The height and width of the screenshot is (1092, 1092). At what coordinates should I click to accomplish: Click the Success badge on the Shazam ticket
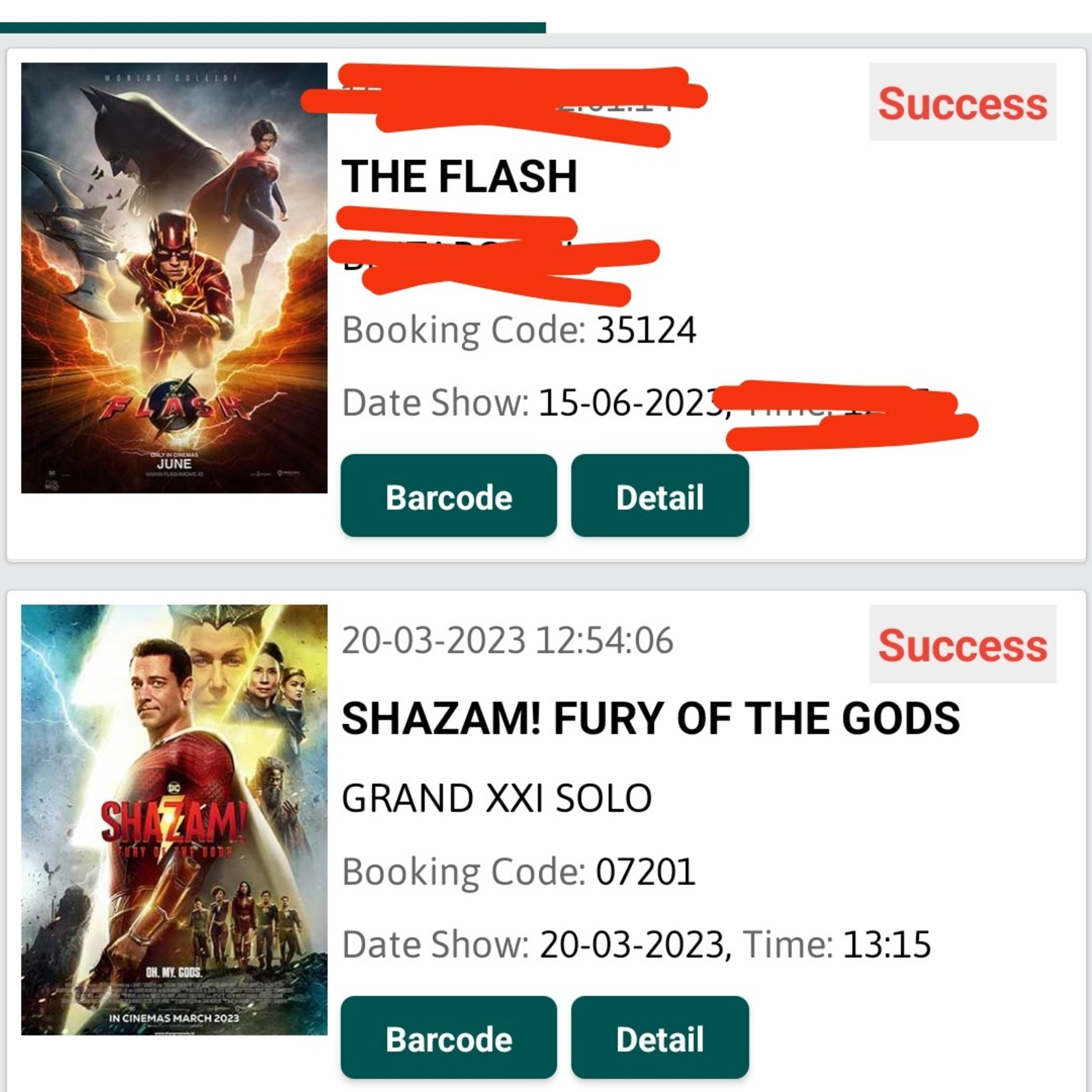[x=962, y=645]
